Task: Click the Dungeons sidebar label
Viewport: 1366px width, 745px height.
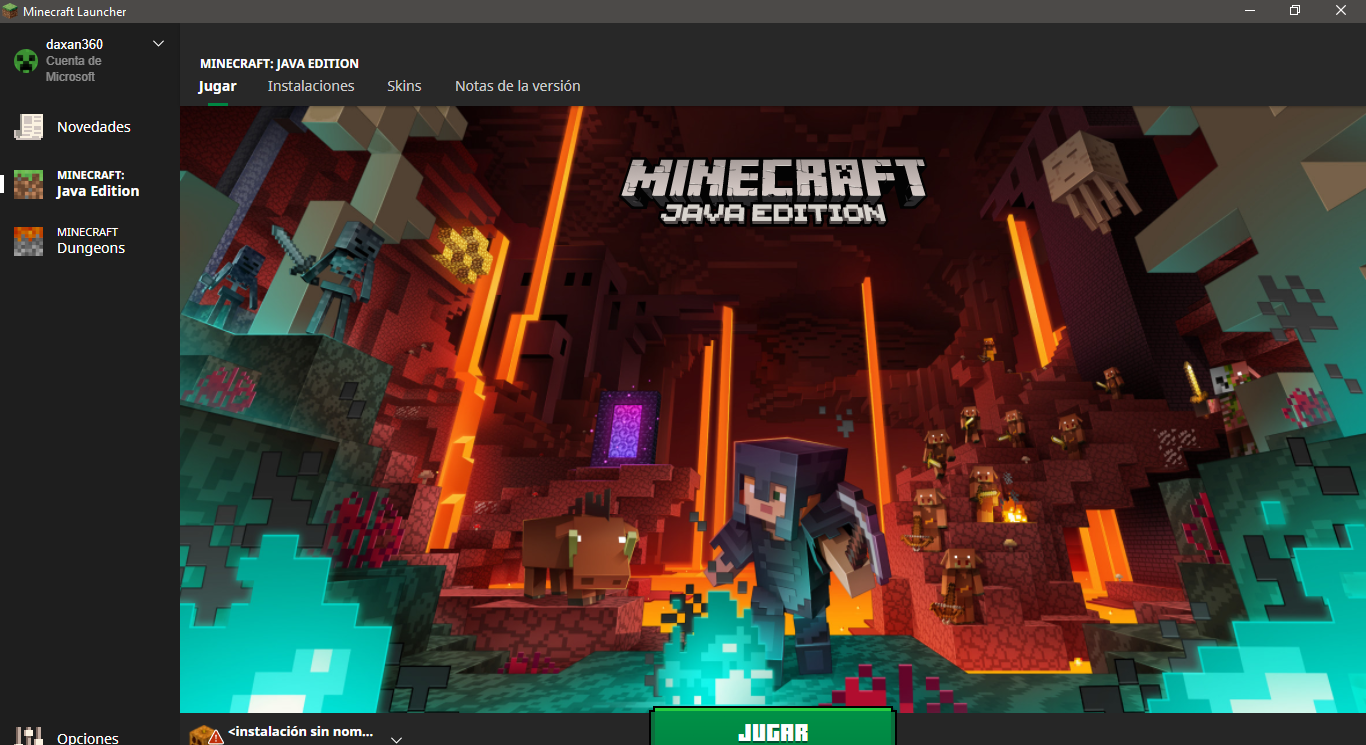Action: 91,248
